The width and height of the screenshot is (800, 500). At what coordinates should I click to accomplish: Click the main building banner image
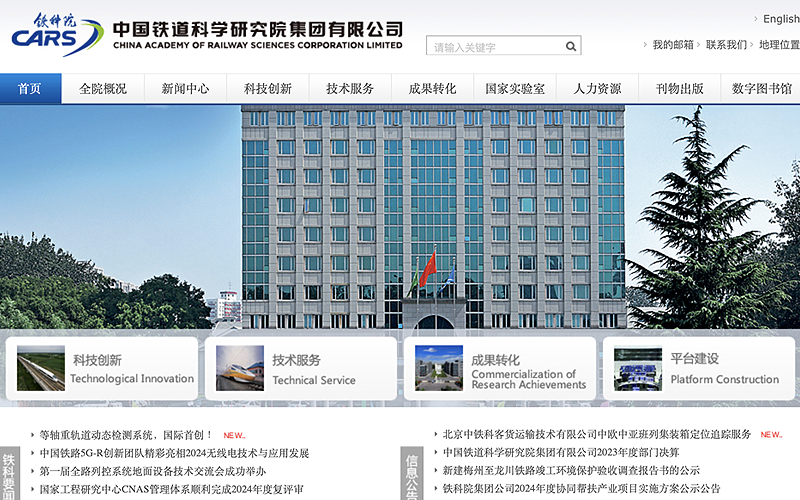coord(400,217)
